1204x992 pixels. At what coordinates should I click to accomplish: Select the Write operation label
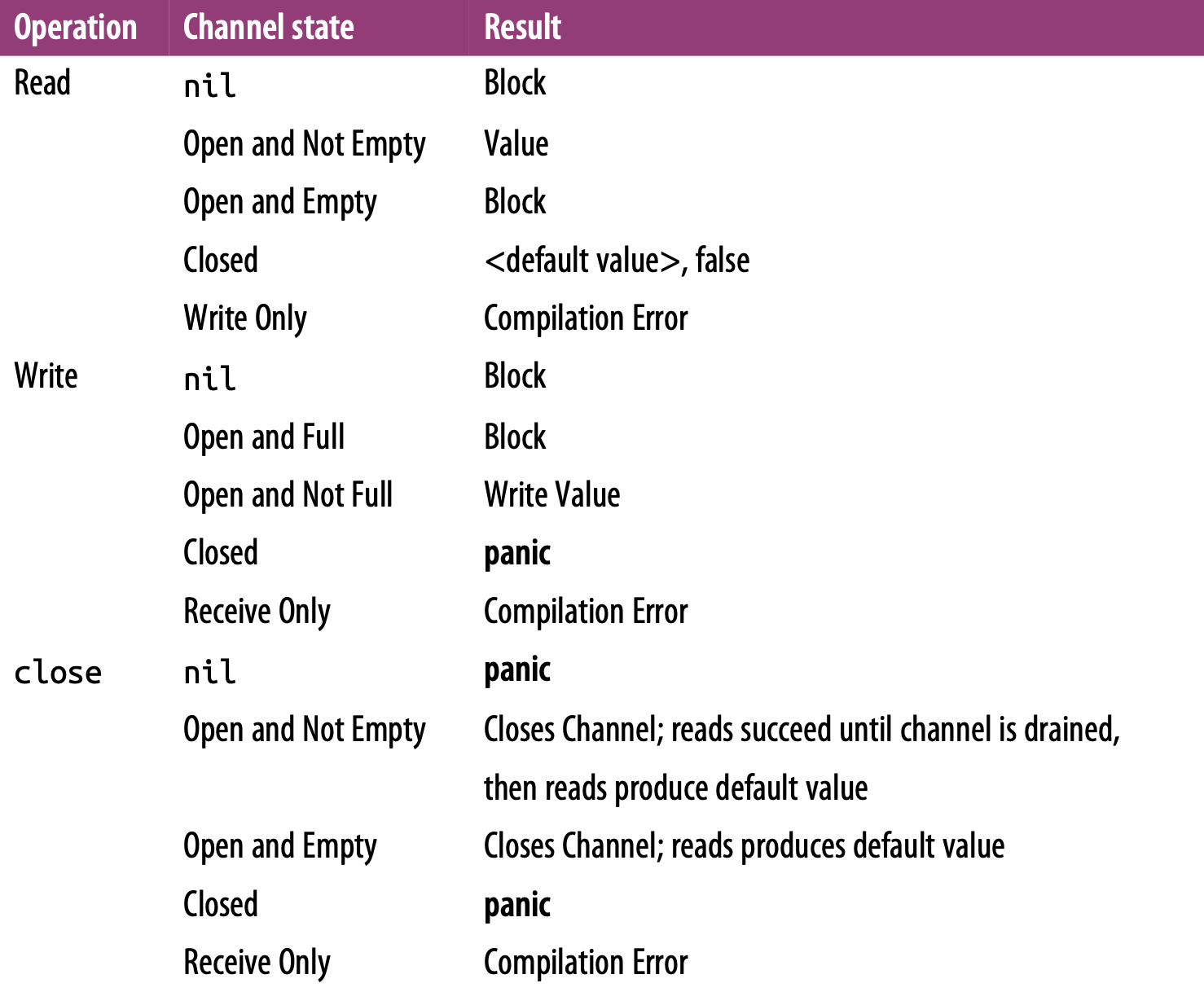46,376
